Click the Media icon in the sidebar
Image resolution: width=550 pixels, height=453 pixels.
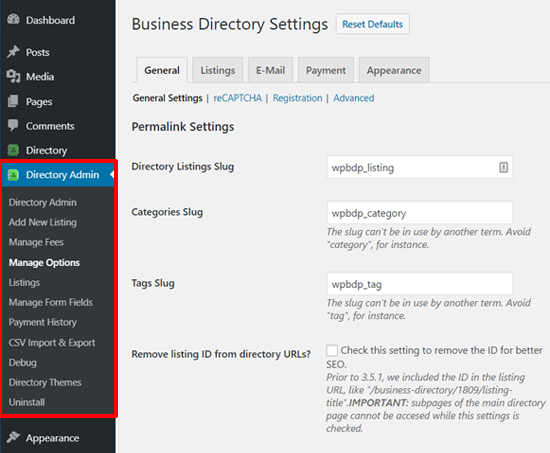click(13, 76)
